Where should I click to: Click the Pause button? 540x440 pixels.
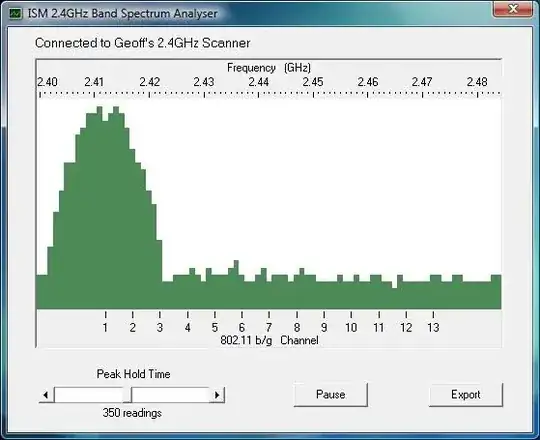331,395
